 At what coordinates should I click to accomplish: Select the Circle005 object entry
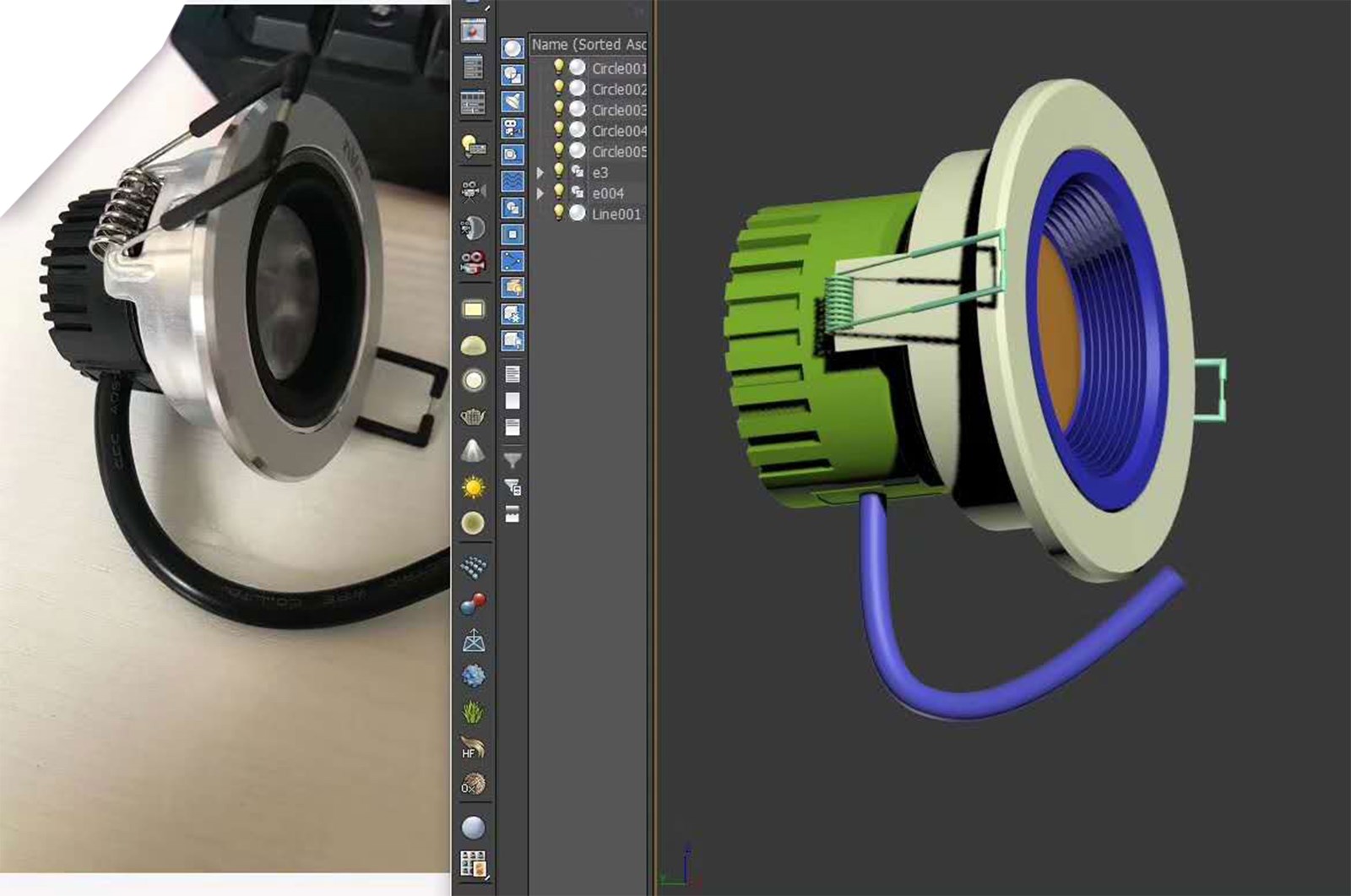point(618,152)
